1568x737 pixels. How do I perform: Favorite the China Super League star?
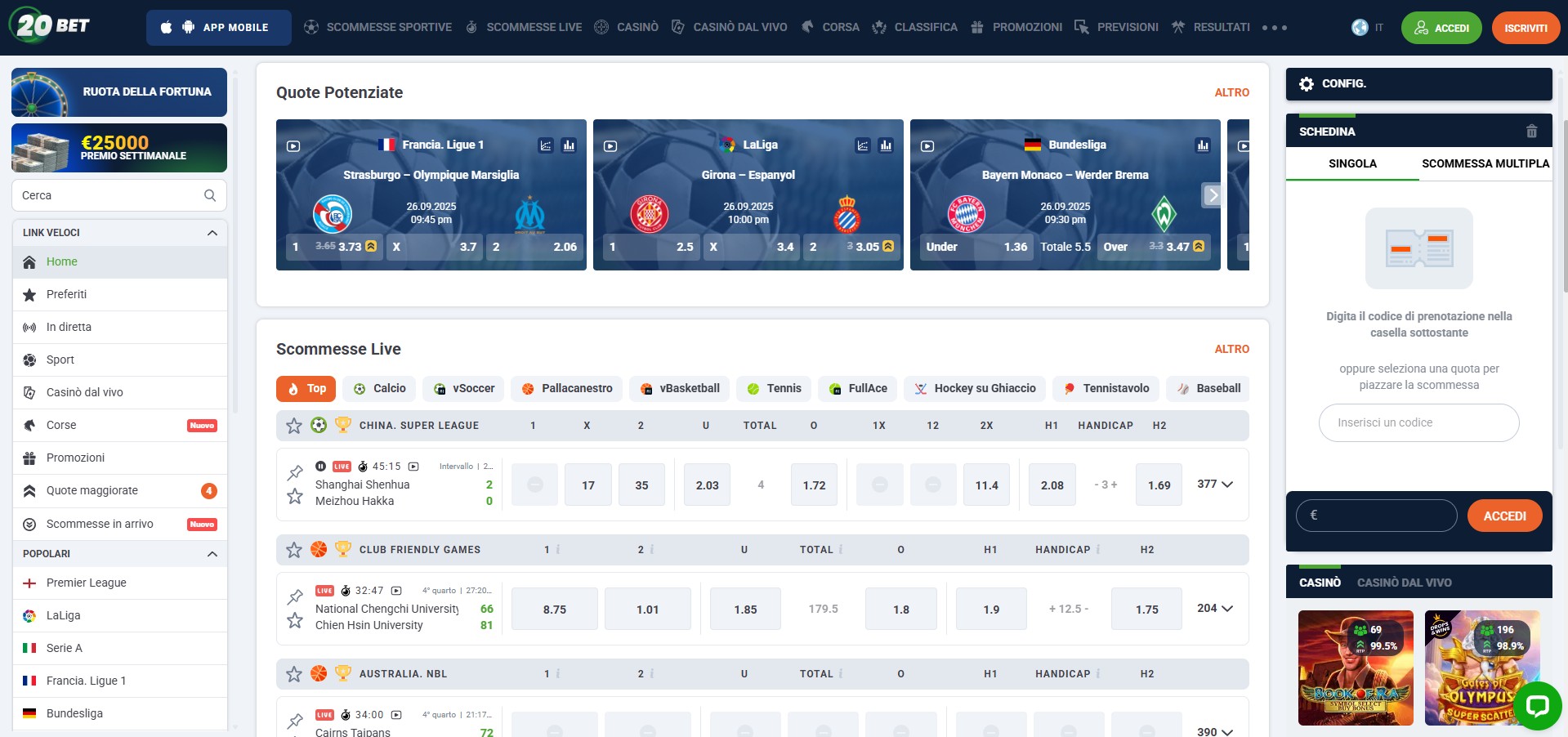click(x=294, y=426)
